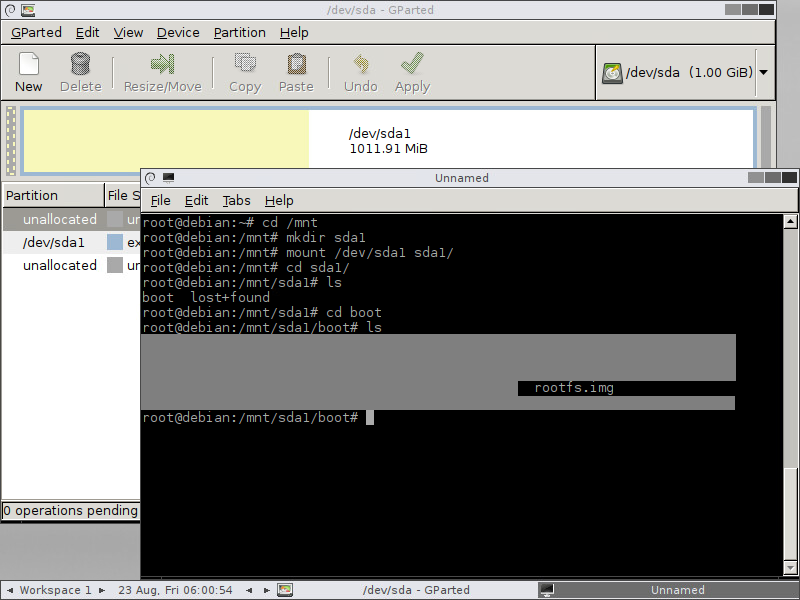
Task: Click the gray swatch of the first unallocated row
Action: click(115, 219)
